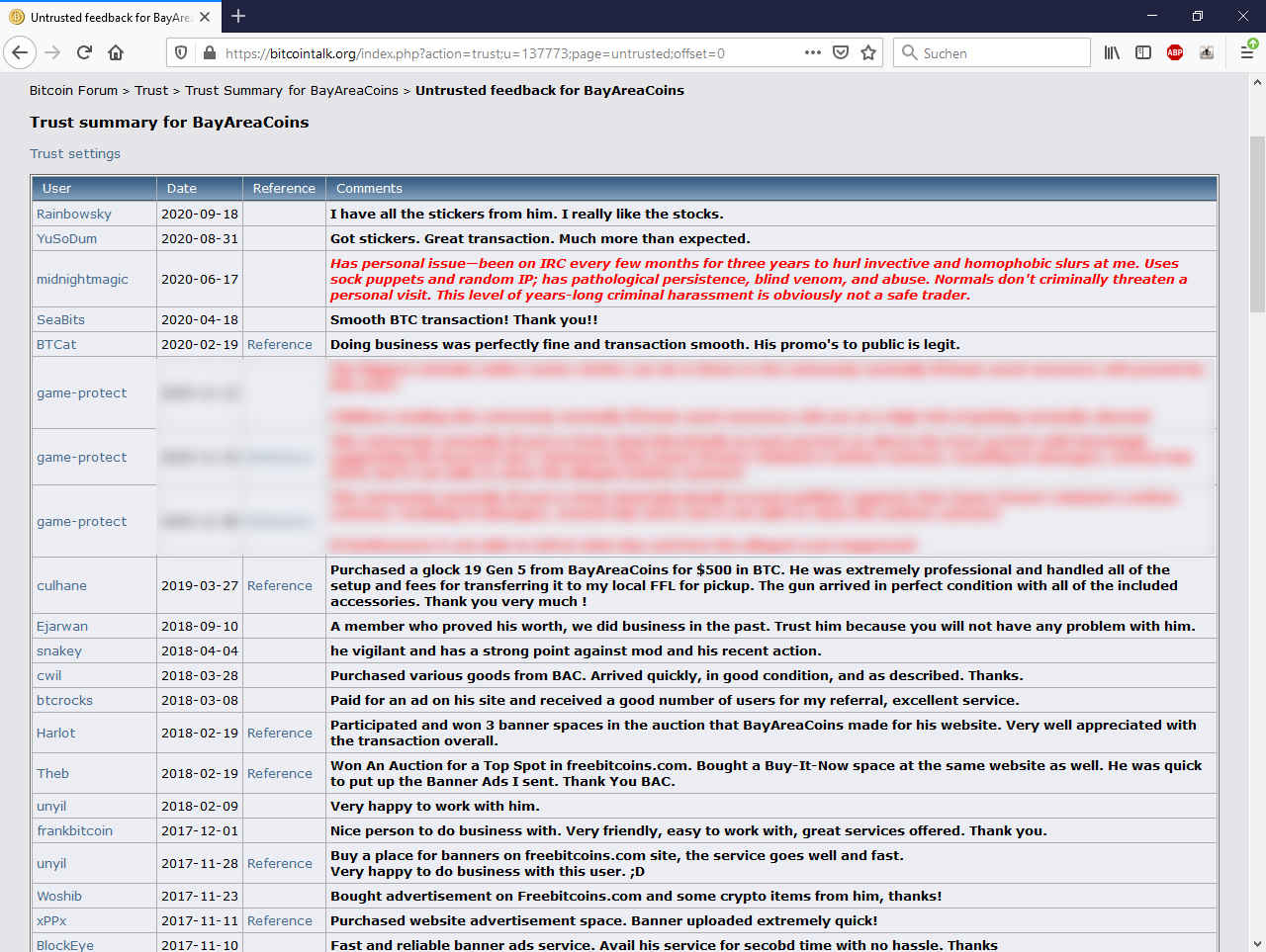Open unyil's profile dated 2018-02-09

click(51, 806)
